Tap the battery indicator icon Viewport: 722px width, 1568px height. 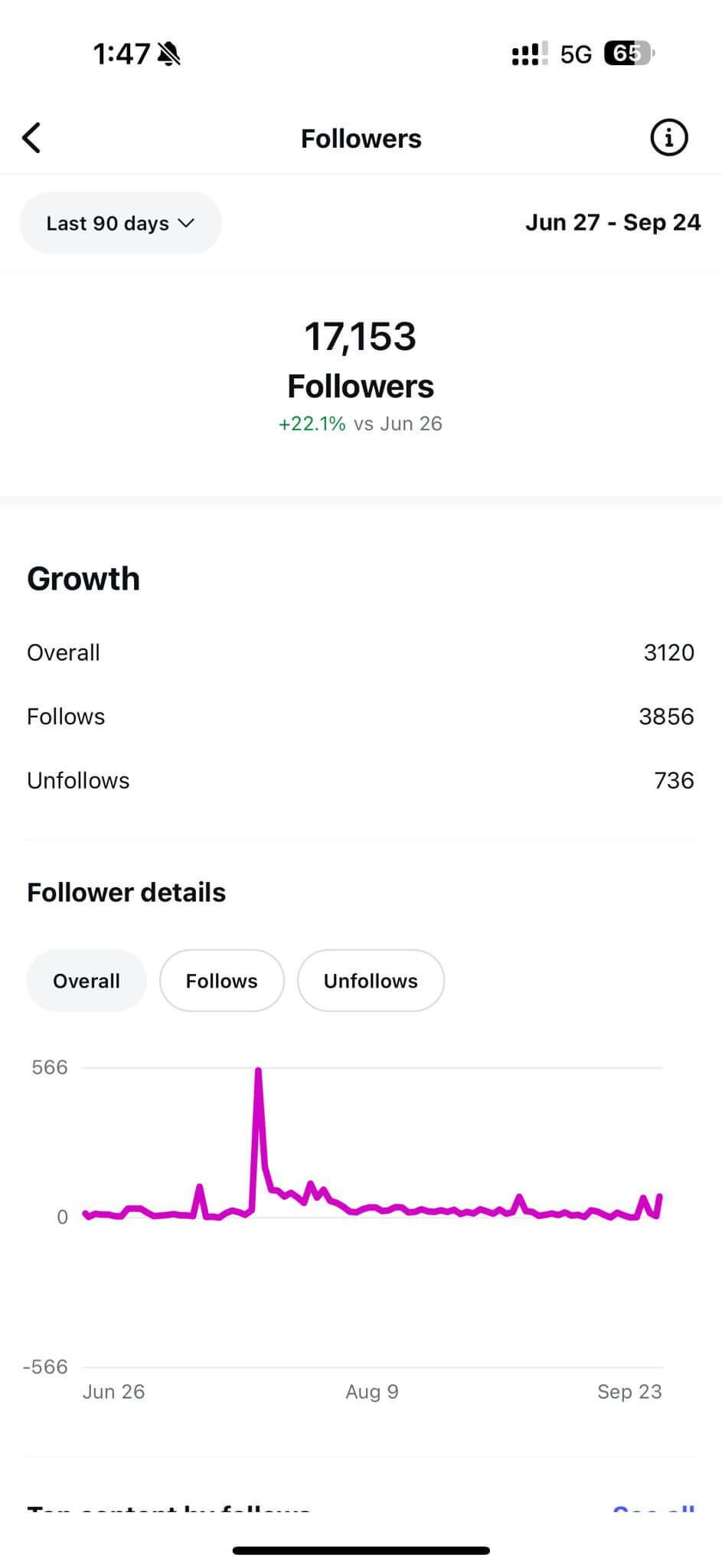(x=629, y=53)
